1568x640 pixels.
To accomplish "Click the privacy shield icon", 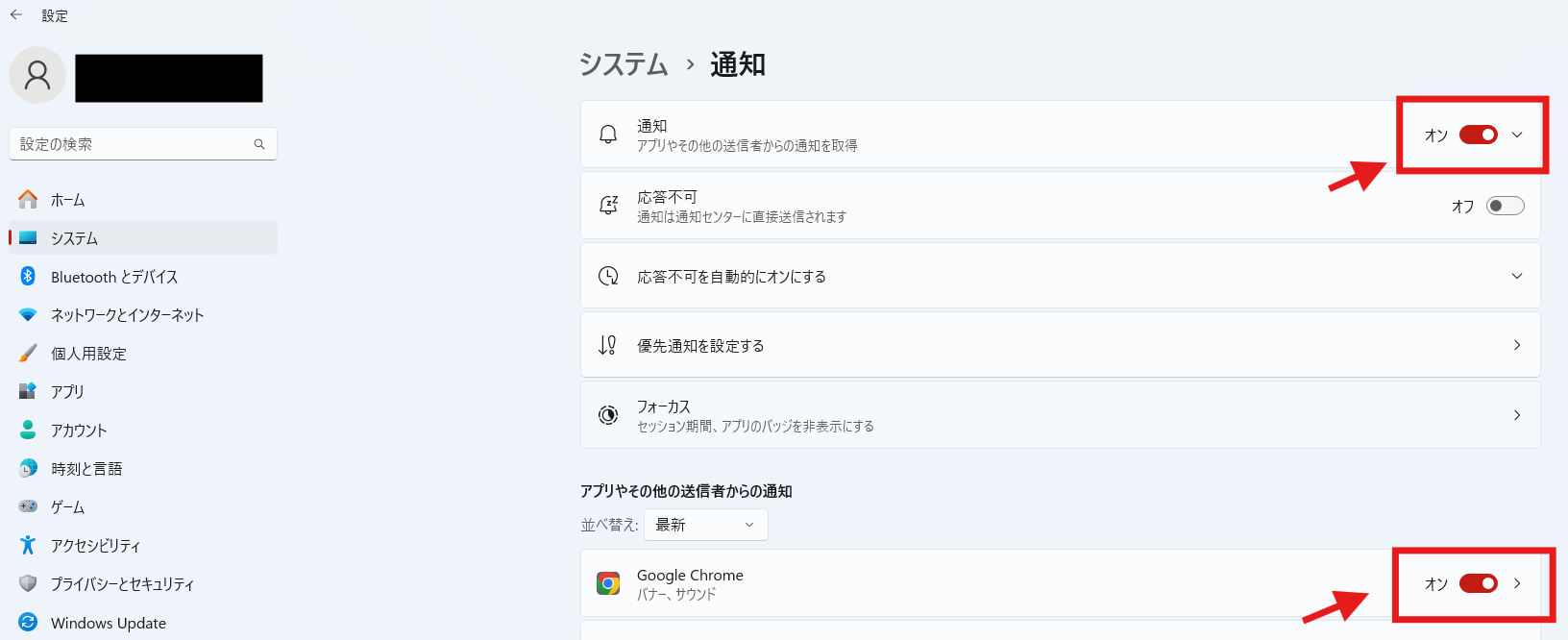I will click(28, 583).
